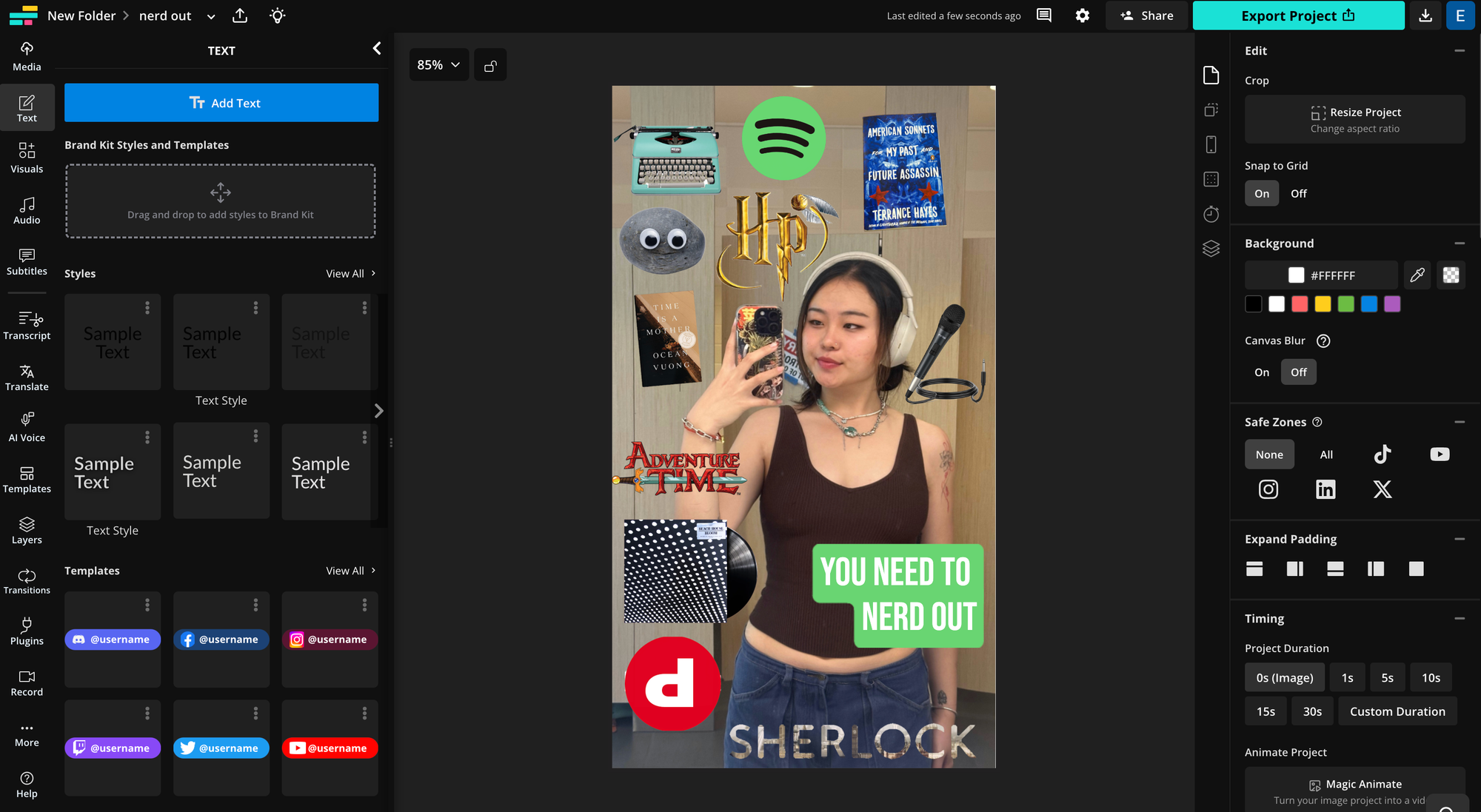Screen dimensions: 1481x812
Task: Open the 85% zoom dropdown
Action: tap(438, 64)
